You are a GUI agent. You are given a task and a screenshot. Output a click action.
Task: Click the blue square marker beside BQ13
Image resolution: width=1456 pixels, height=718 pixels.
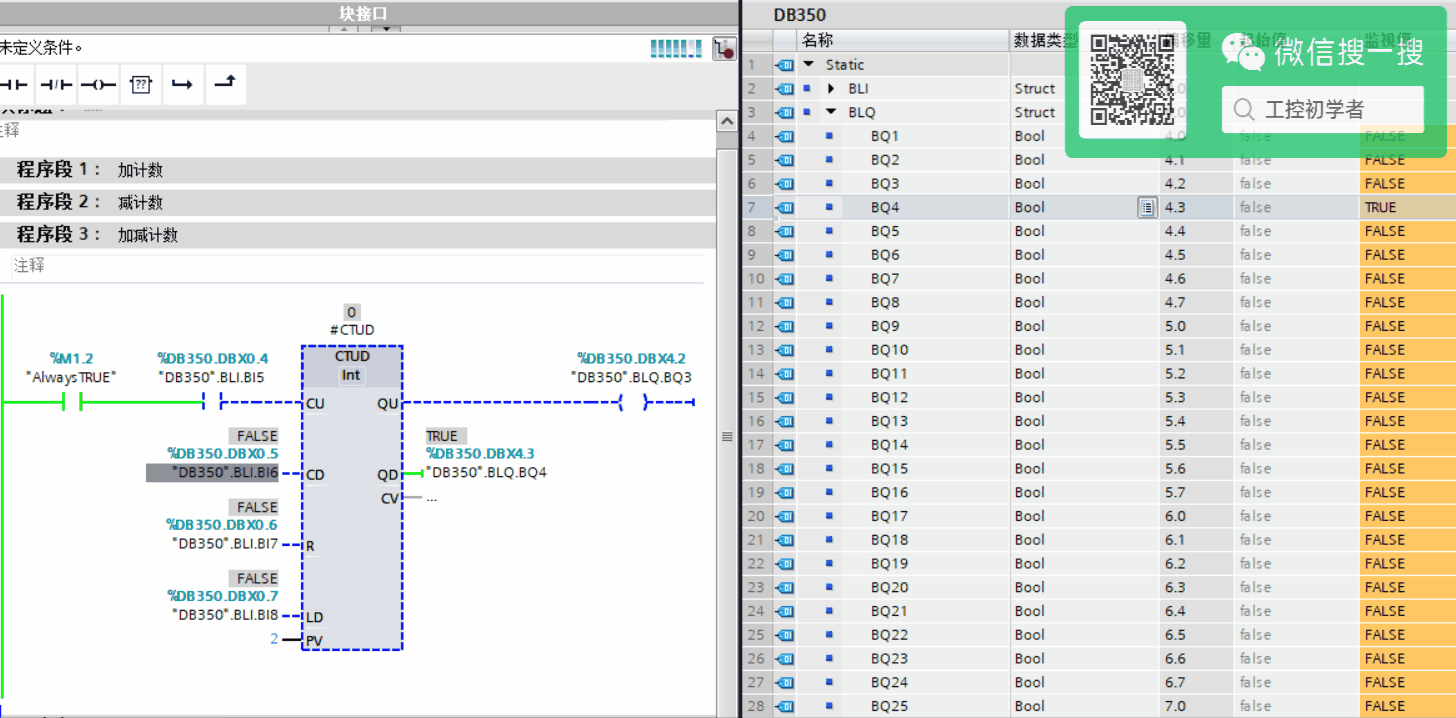pyautogui.click(x=829, y=421)
